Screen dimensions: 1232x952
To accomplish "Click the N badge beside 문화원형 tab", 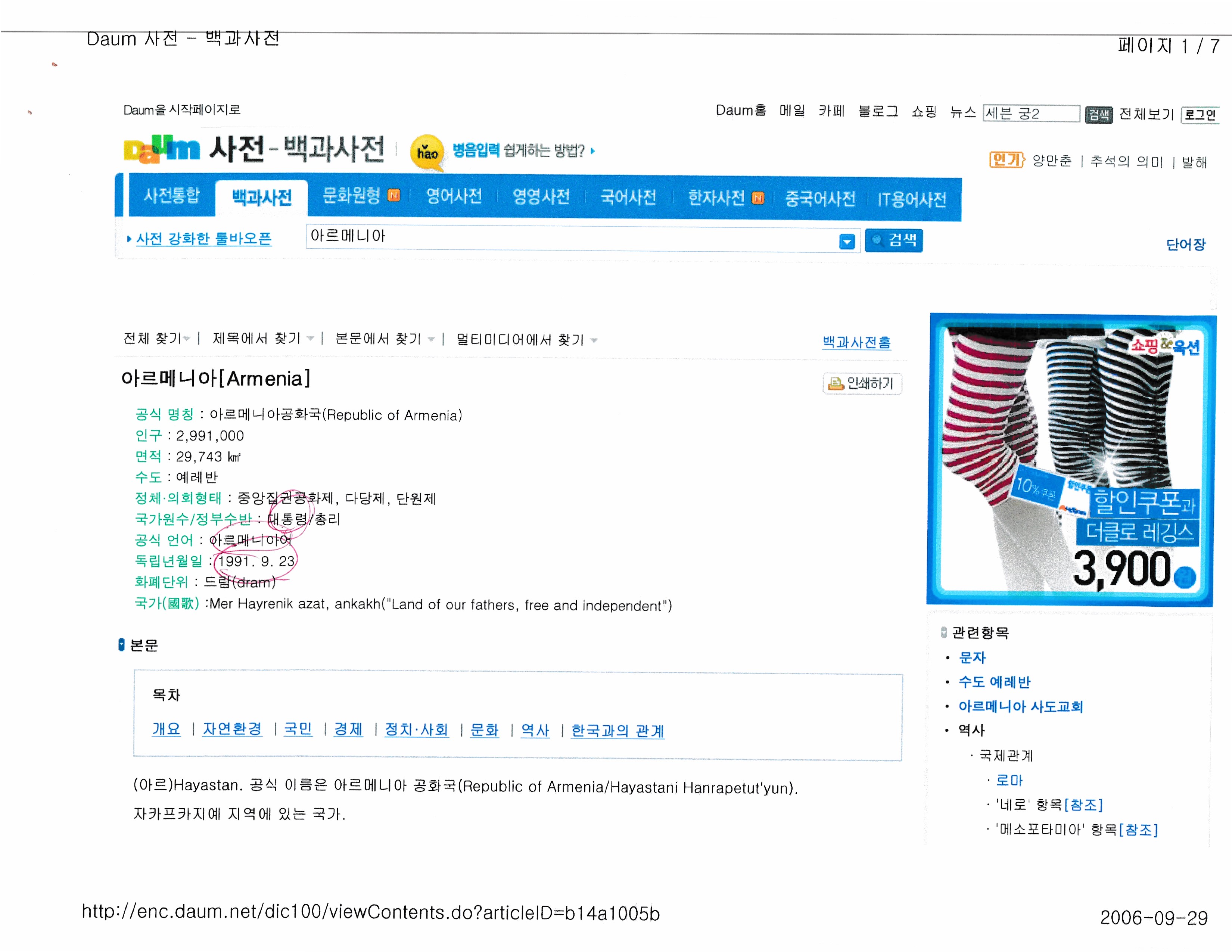I will (x=394, y=196).
